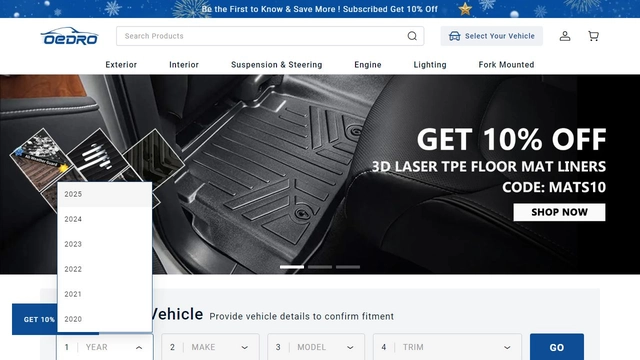The width and height of the screenshot is (640, 360).
Task: Open the Lighting category
Action: click(430, 64)
